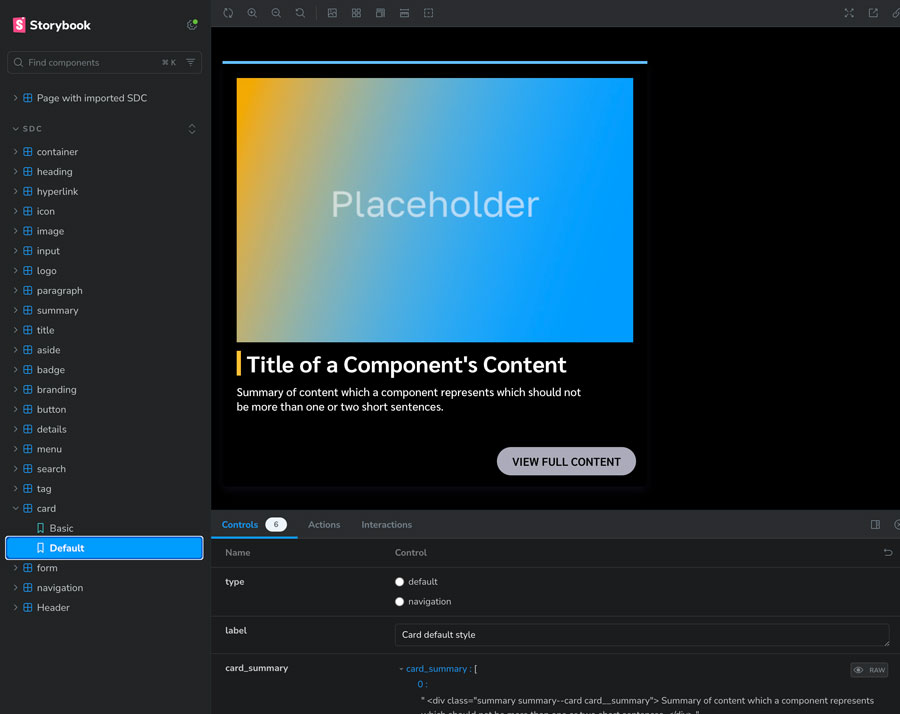This screenshot has height=714, width=900.
Task: Open the Storybook settings gear menu
Action: coord(192,25)
